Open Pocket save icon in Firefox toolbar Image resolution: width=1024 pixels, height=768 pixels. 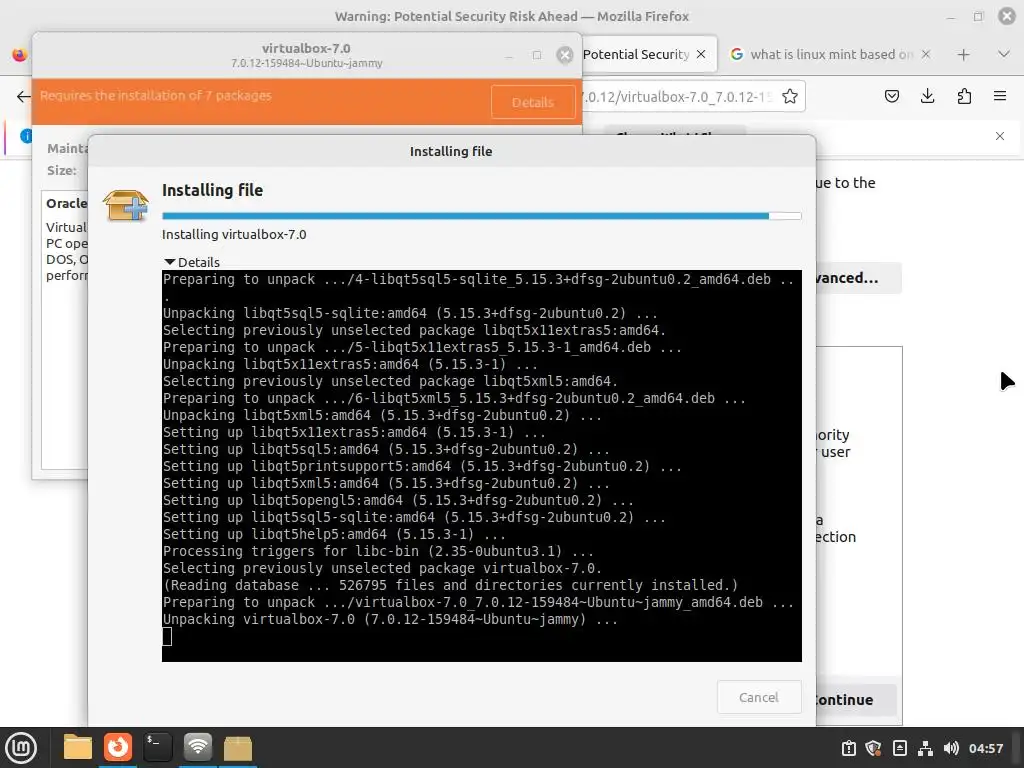pos(891,97)
